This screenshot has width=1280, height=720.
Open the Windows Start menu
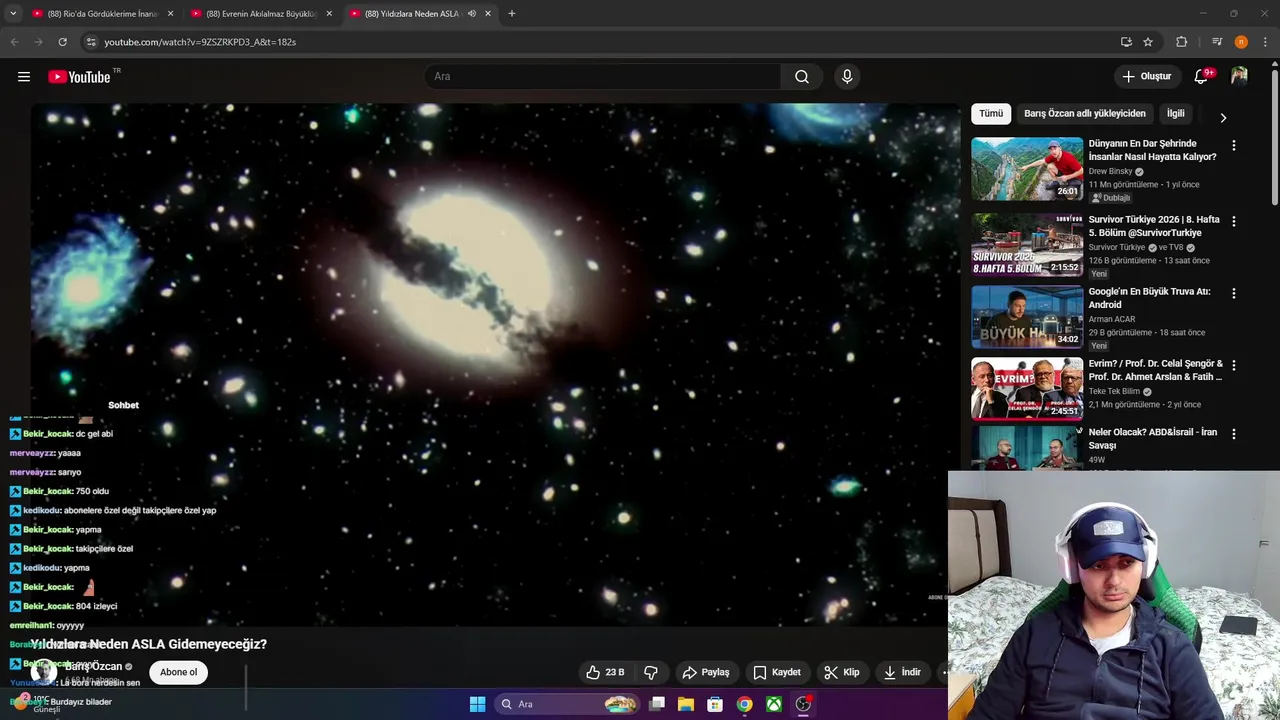tap(478, 704)
